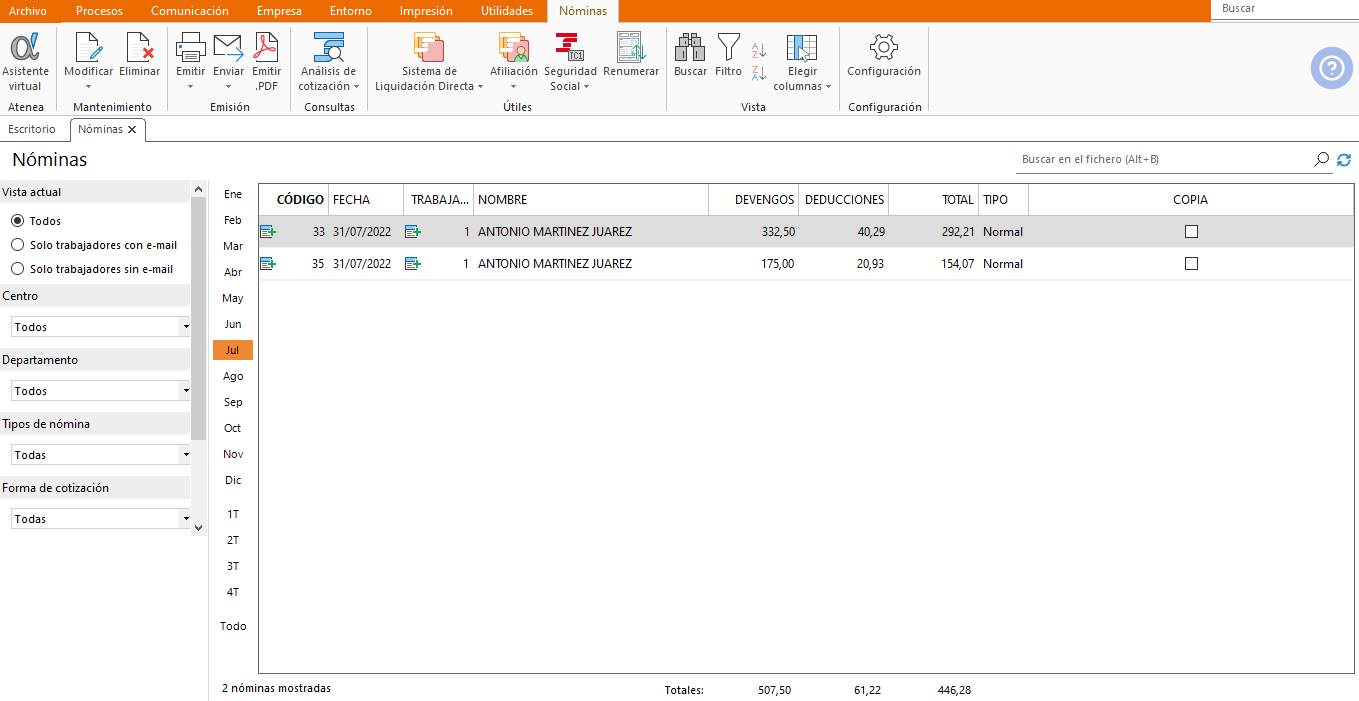Close the Nóminas document tab
1359x701 pixels.
pos(132,130)
